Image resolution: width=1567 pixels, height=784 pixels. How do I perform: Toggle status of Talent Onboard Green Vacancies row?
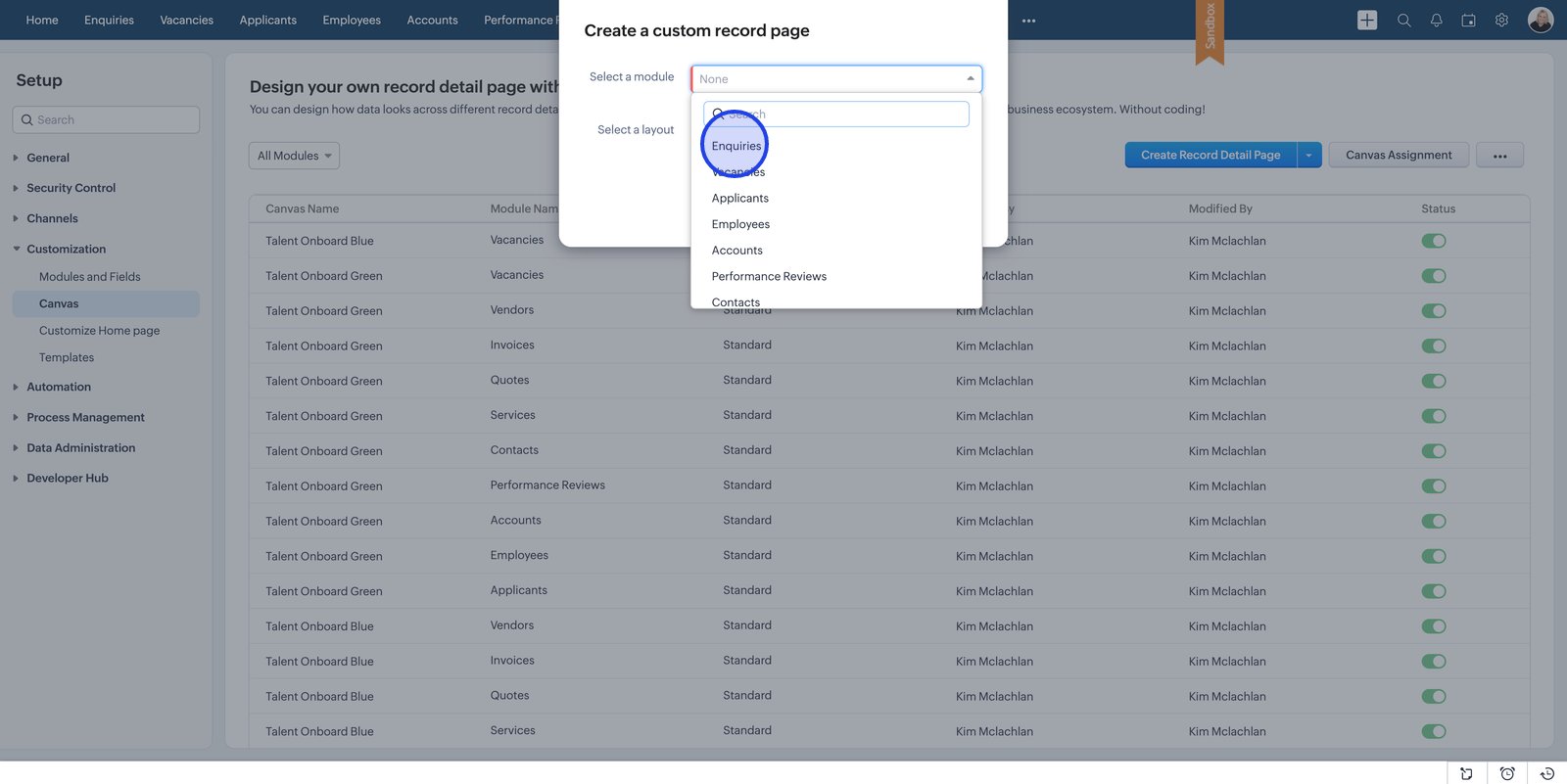coord(1434,276)
